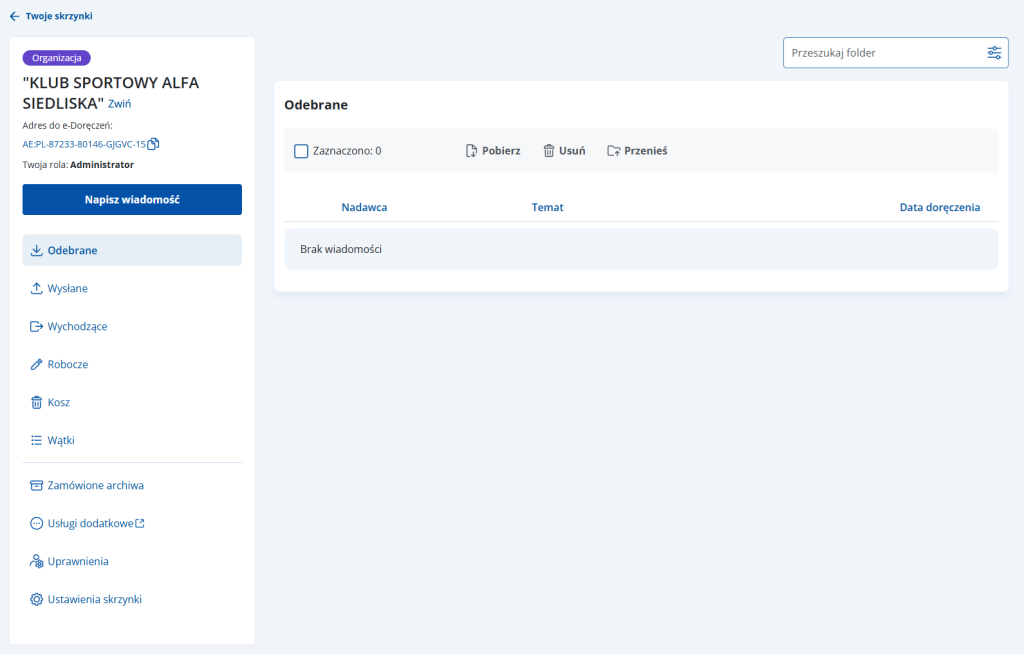Image resolution: width=1024 pixels, height=654 pixels.
Task: Open search filter settings icon
Action: point(994,53)
